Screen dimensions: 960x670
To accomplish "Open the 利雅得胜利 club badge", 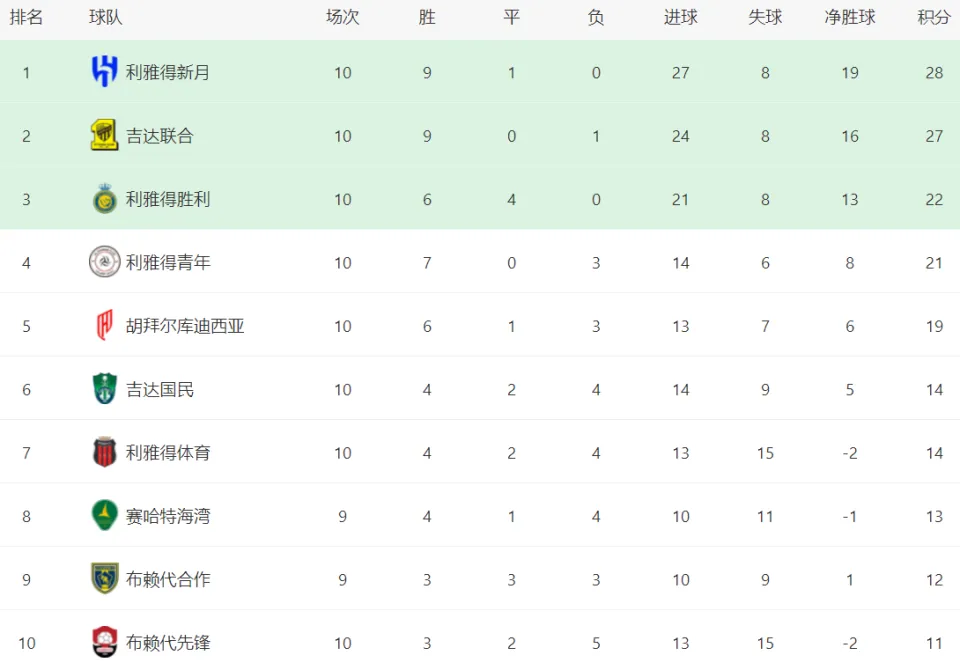I will [105, 198].
